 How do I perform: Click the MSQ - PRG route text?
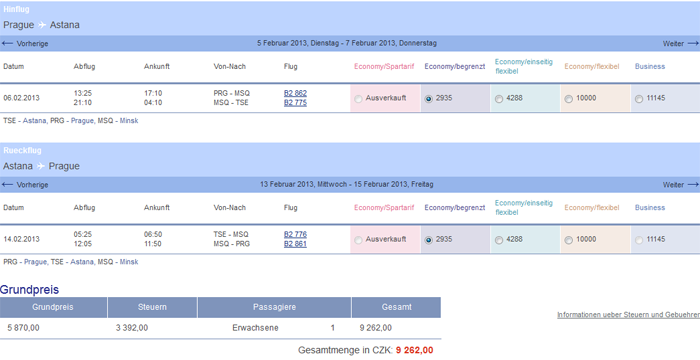[232, 244]
